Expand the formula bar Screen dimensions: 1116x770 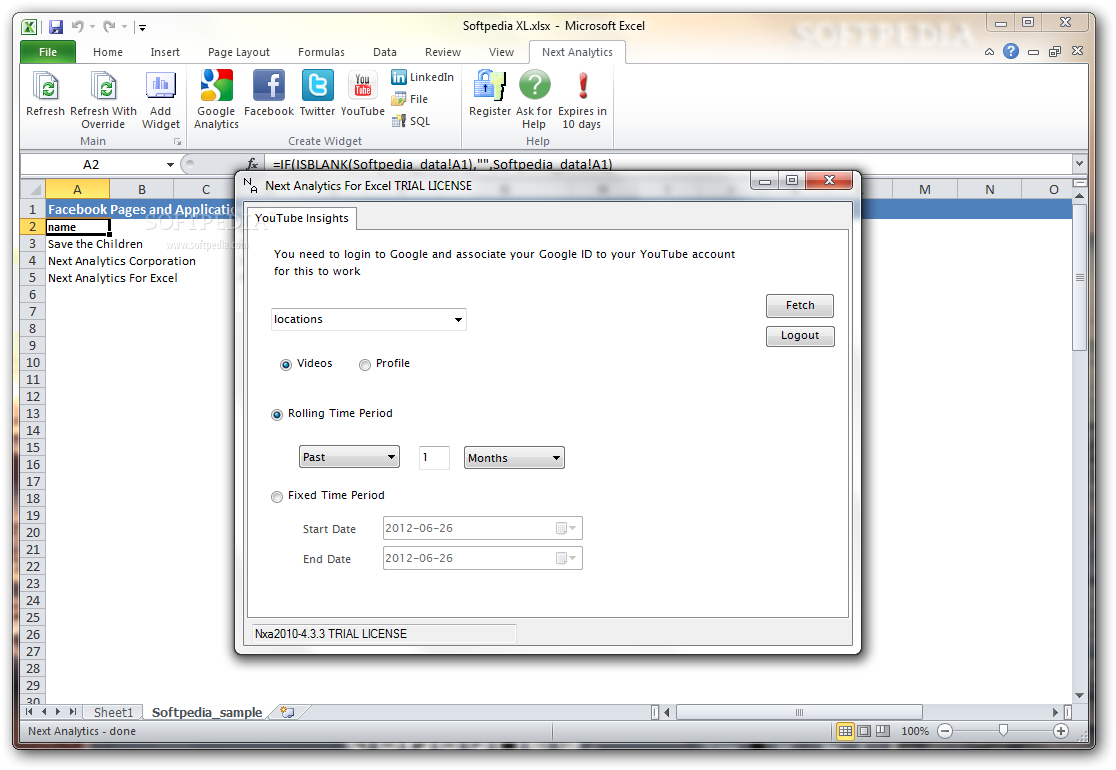tap(1079, 164)
